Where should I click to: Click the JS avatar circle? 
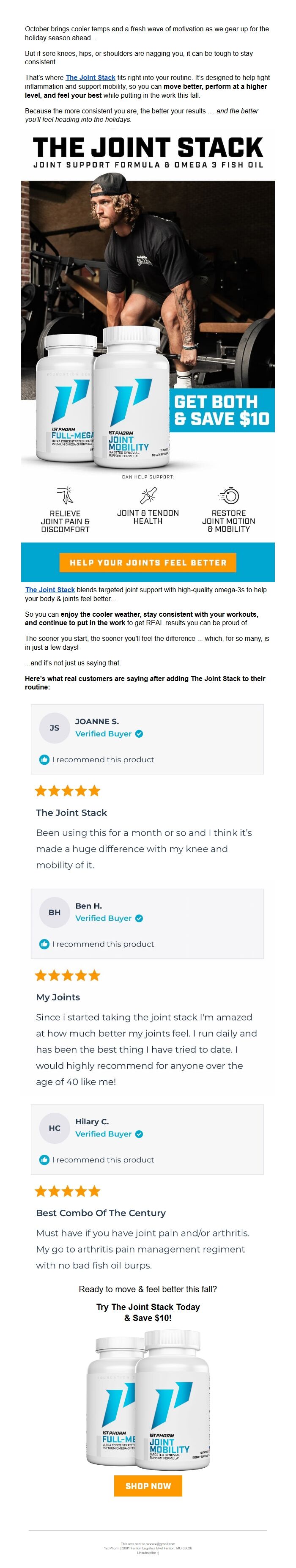55,728
